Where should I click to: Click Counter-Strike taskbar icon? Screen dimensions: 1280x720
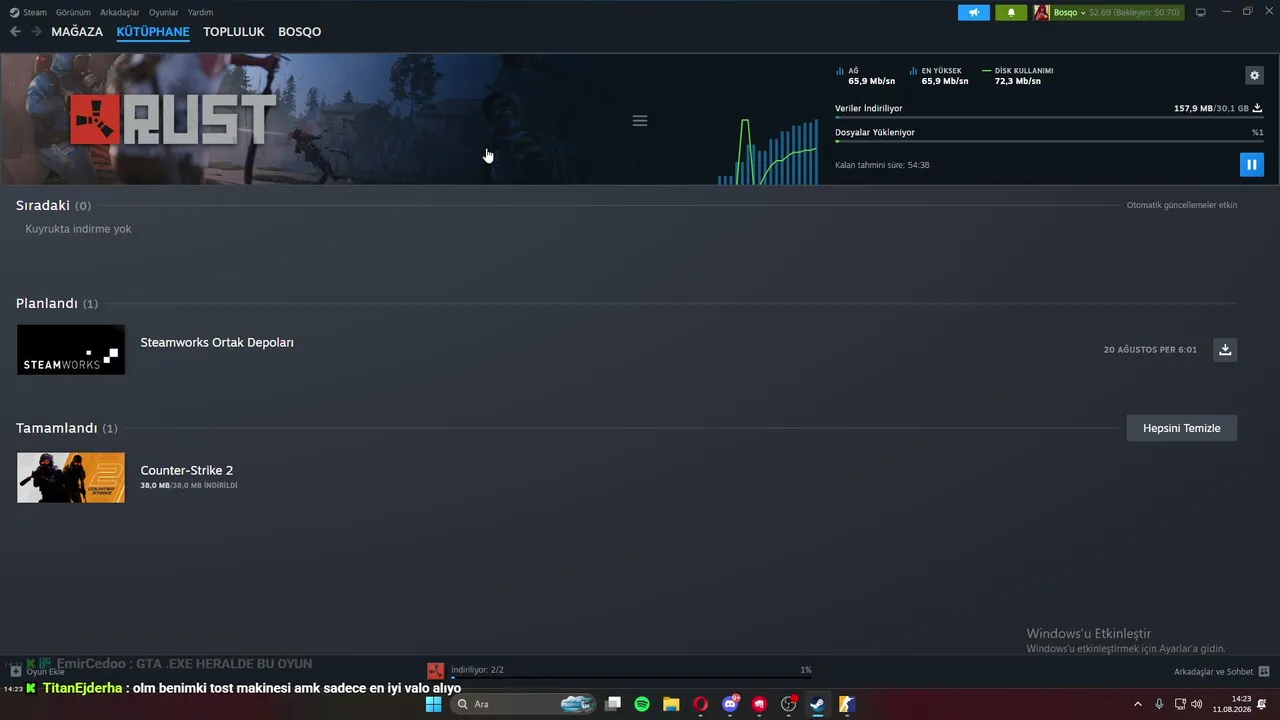pyautogui.click(x=846, y=704)
